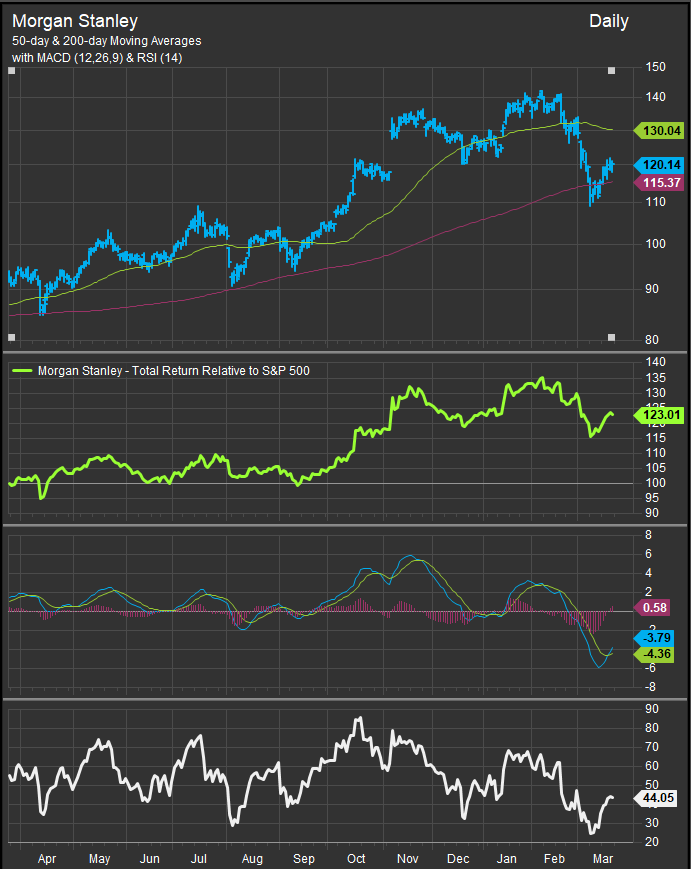This screenshot has height=869, width=691.
Task: Click the May label on the time axis
Action: 100,858
